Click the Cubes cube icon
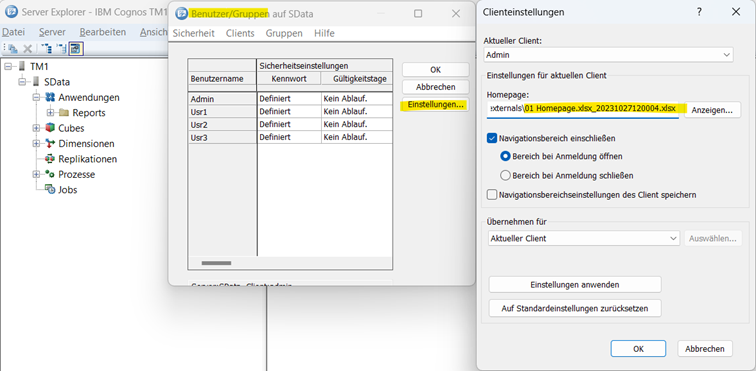 [50, 128]
